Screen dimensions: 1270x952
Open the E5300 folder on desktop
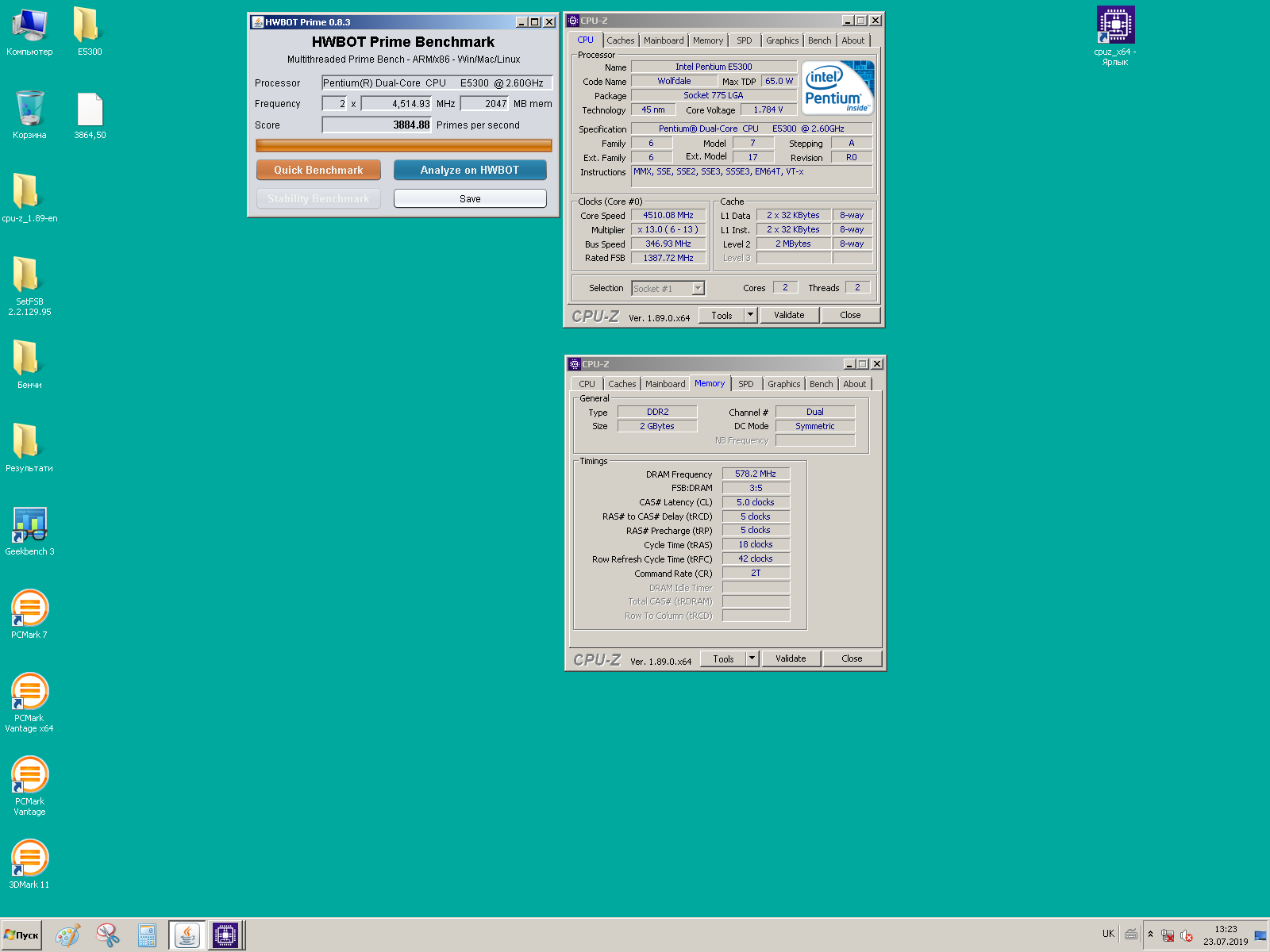pyautogui.click(x=89, y=32)
